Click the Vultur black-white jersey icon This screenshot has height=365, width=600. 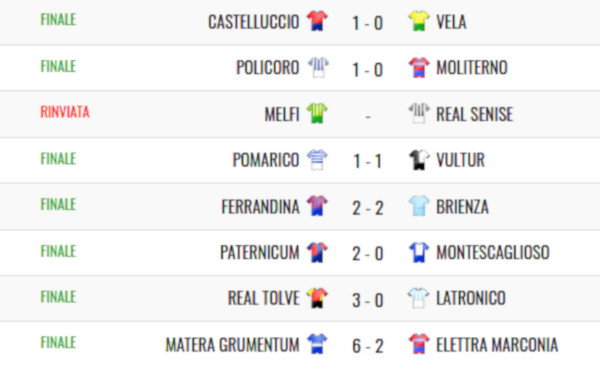click(x=419, y=159)
